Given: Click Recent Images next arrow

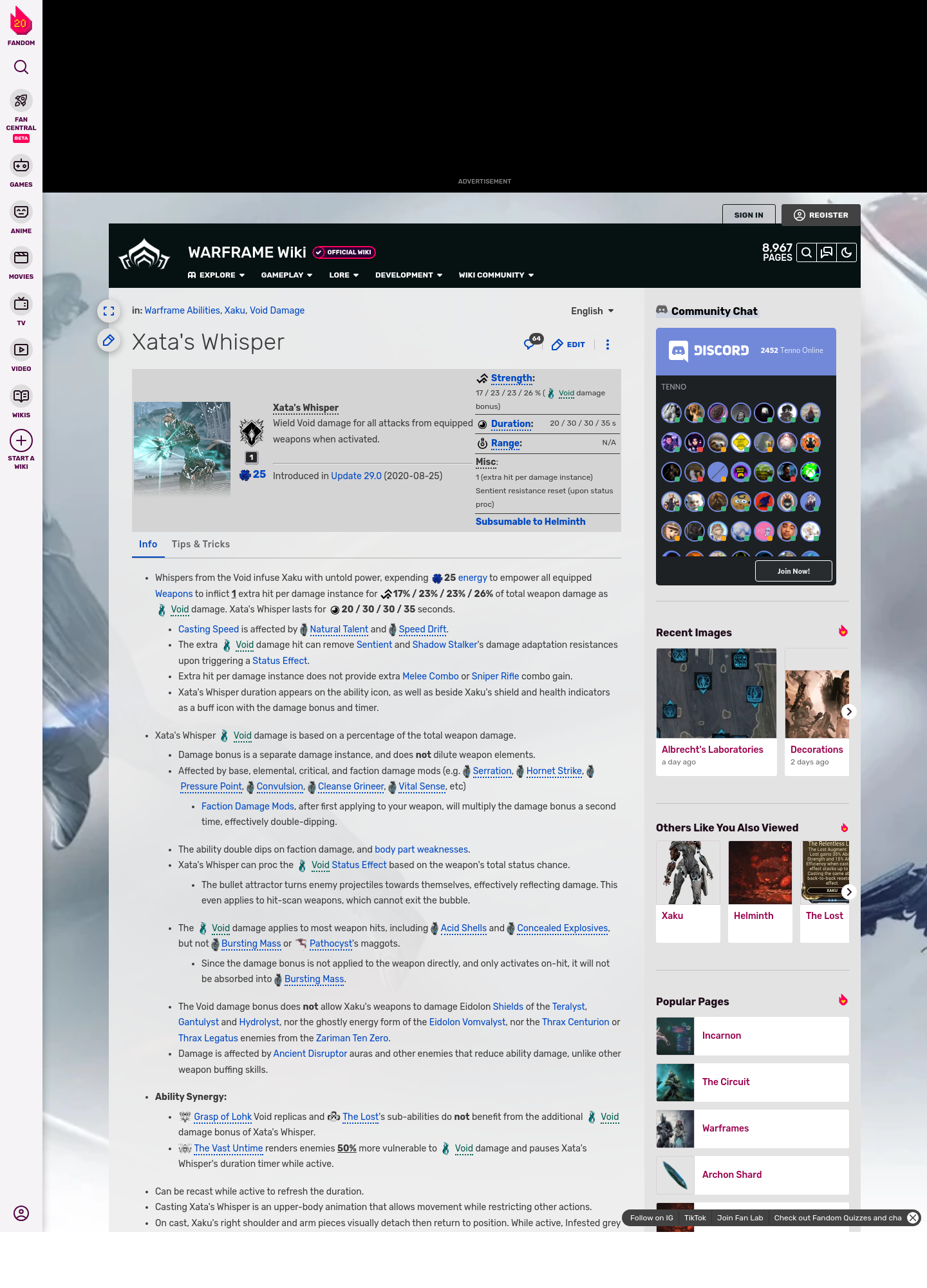Looking at the screenshot, I should pyautogui.click(x=849, y=712).
